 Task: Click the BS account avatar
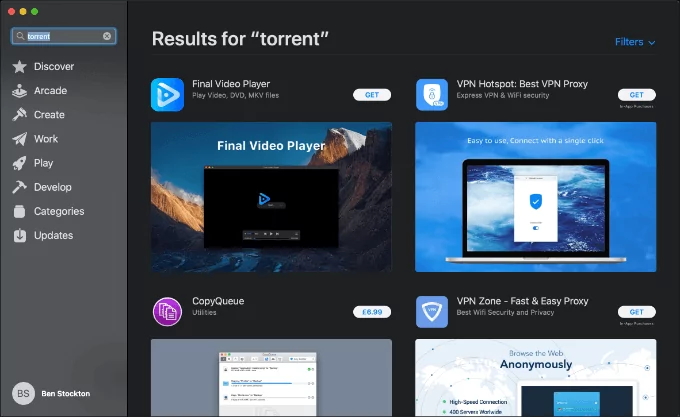(x=23, y=394)
